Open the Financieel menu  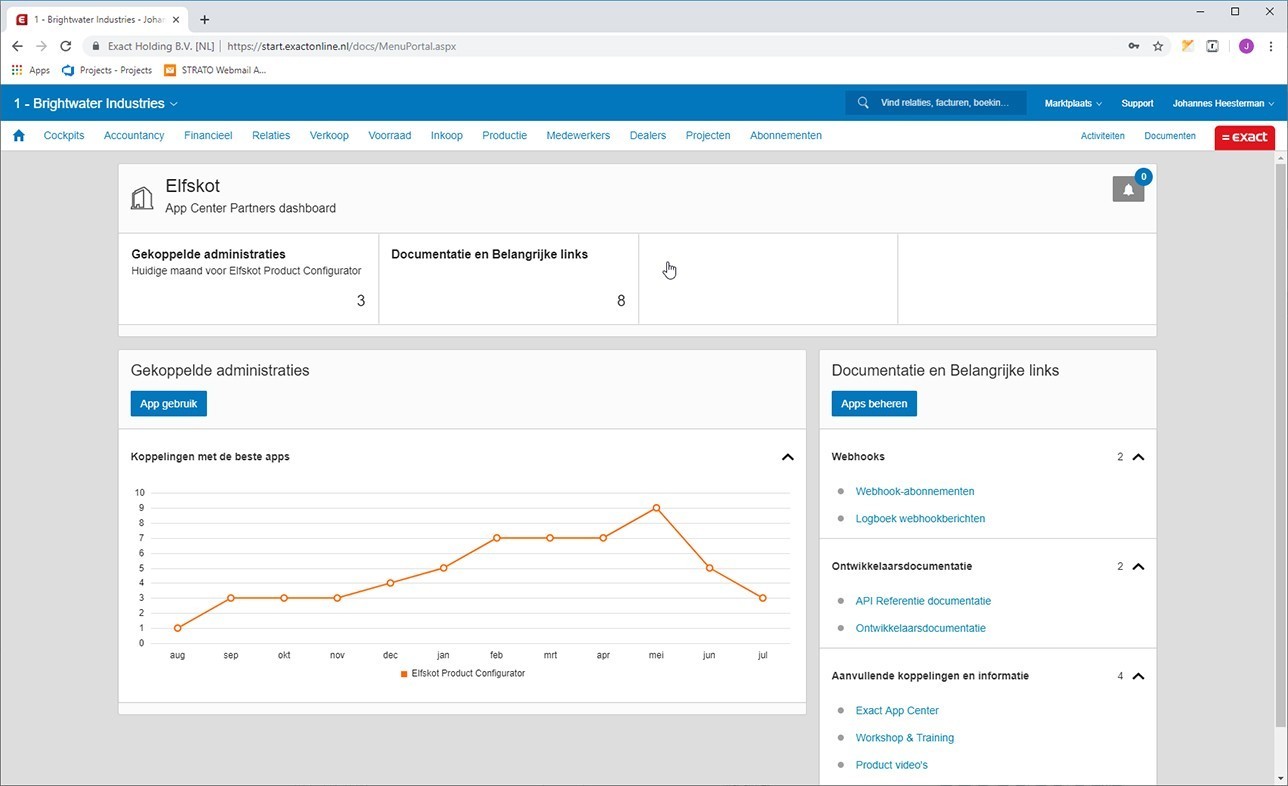[x=208, y=135]
